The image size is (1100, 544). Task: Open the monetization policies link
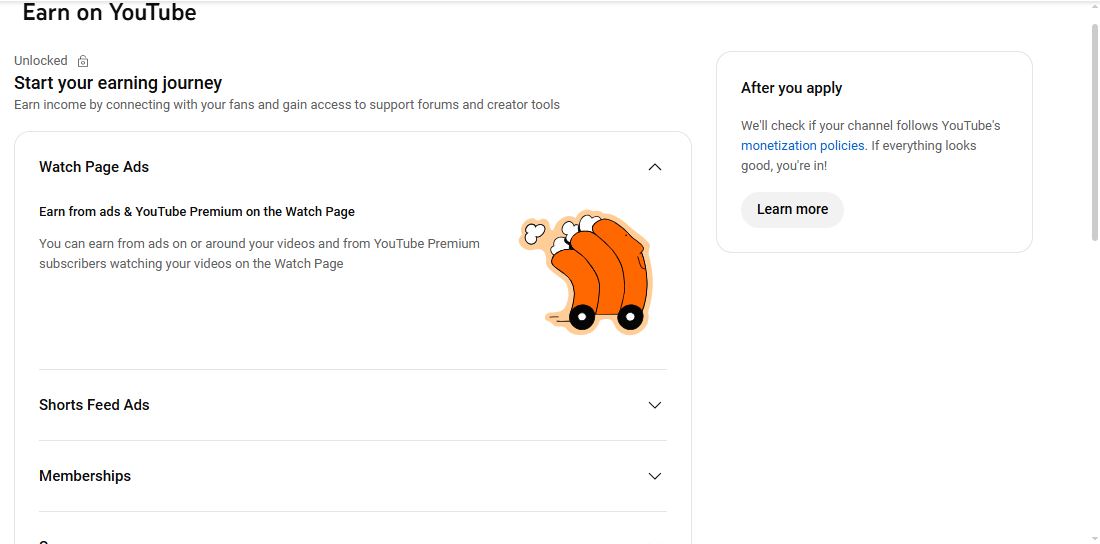pyautogui.click(x=802, y=146)
